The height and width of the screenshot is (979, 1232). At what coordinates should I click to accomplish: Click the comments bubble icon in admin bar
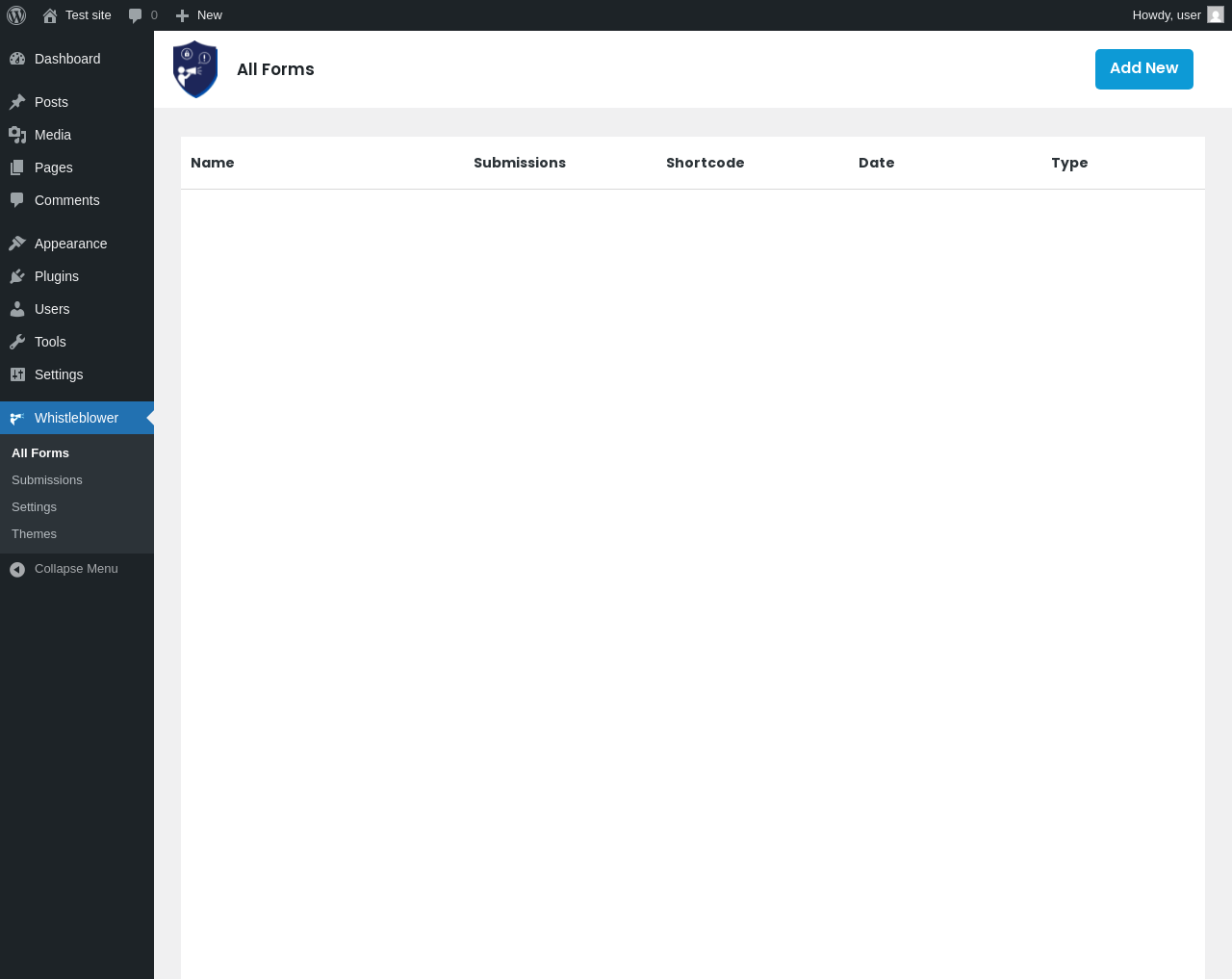tap(136, 15)
